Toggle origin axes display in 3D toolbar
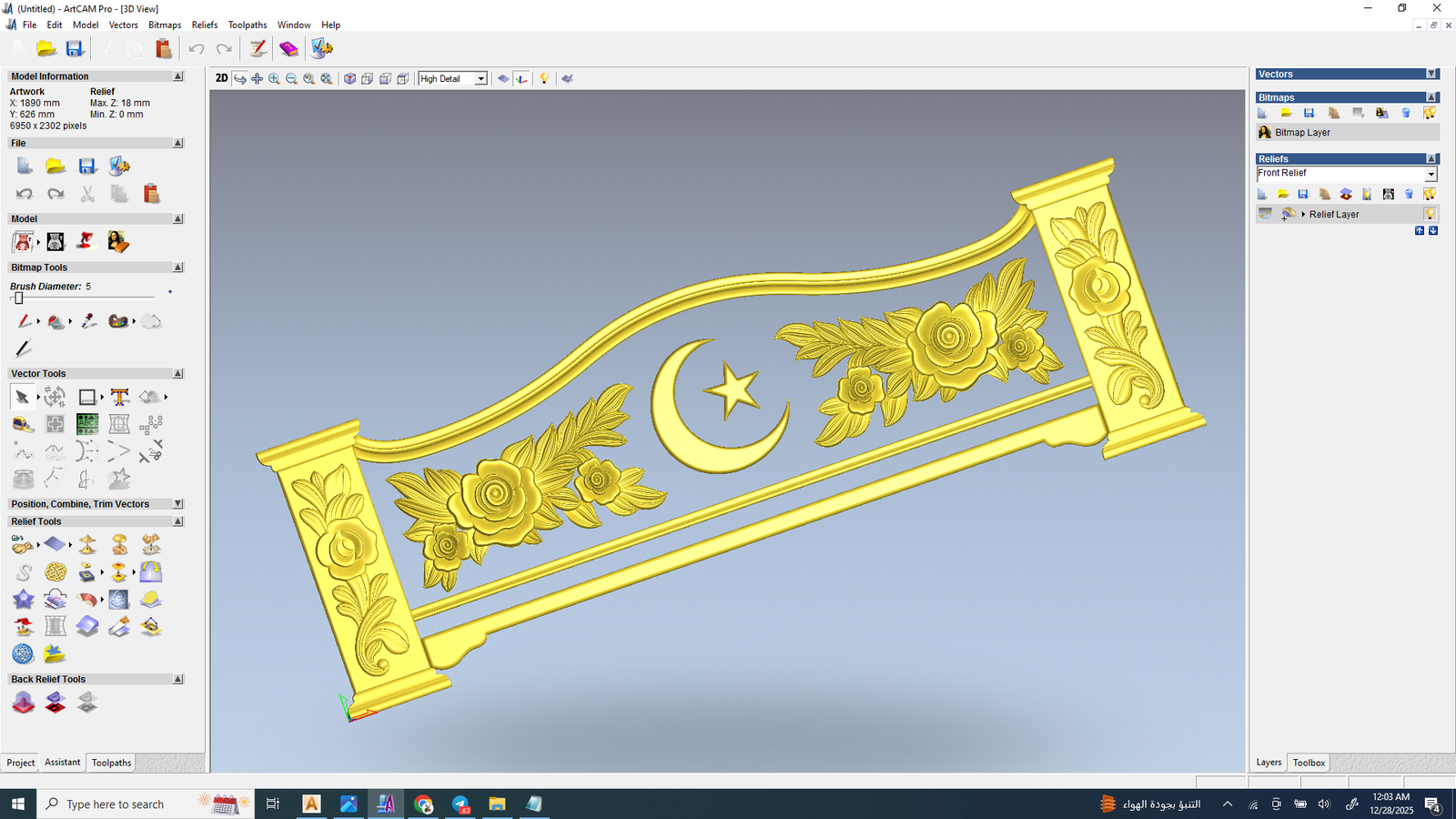Screen dimensions: 1456x819 tap(521, 79)
